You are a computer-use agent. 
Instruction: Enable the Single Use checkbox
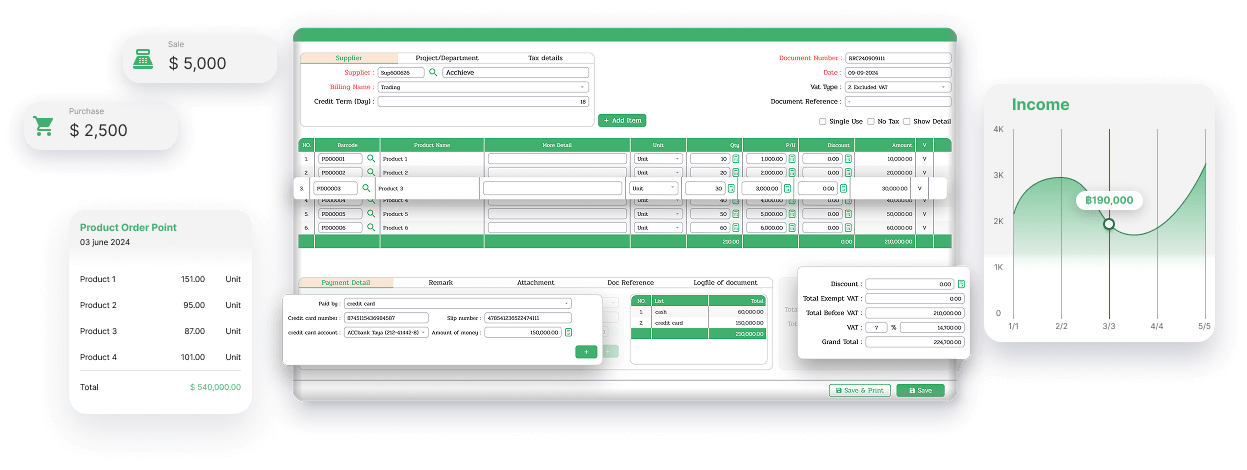coord(822,121)
